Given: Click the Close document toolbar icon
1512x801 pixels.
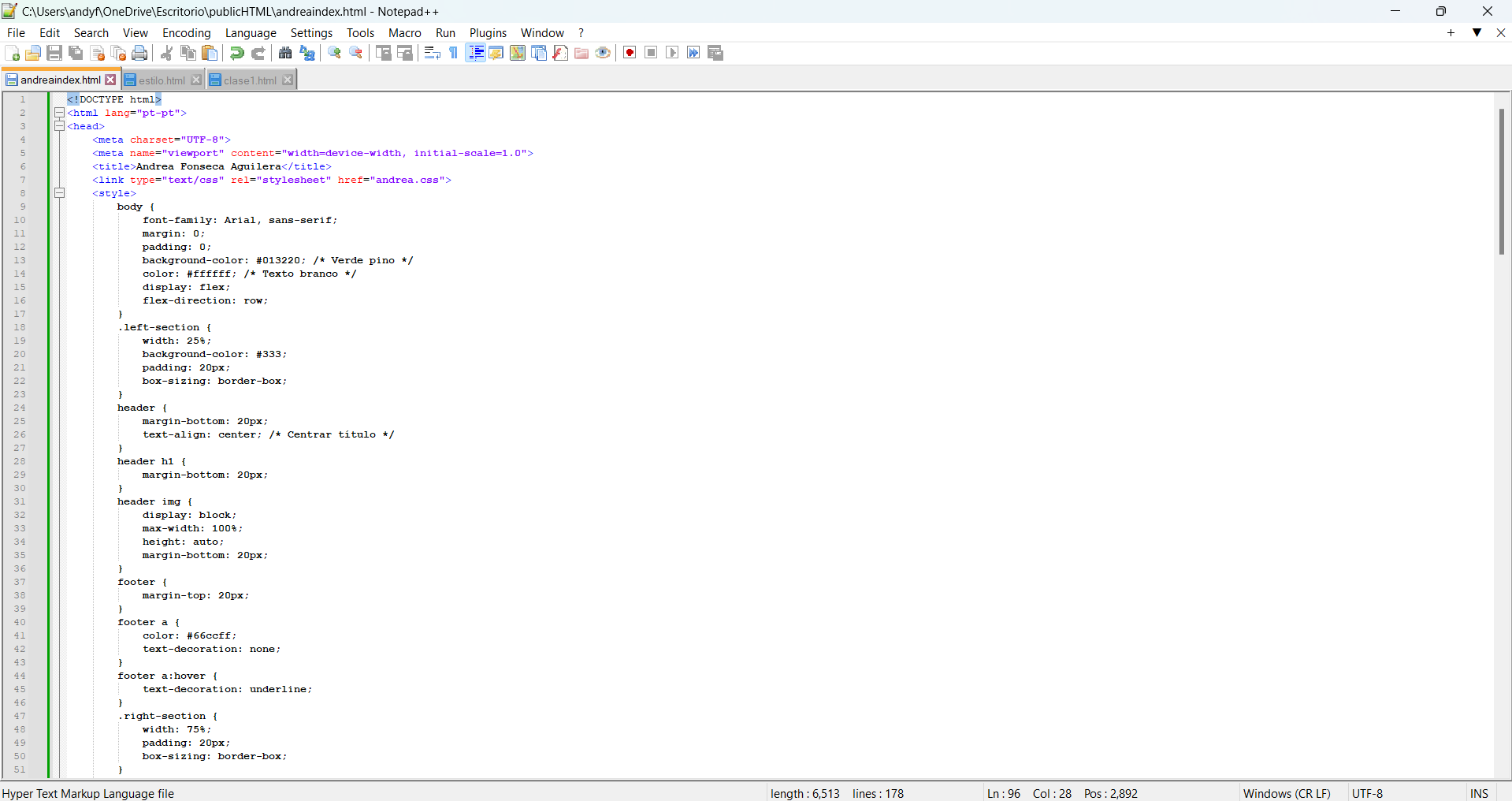Looking at the screenshot, I should coord(98,53).
